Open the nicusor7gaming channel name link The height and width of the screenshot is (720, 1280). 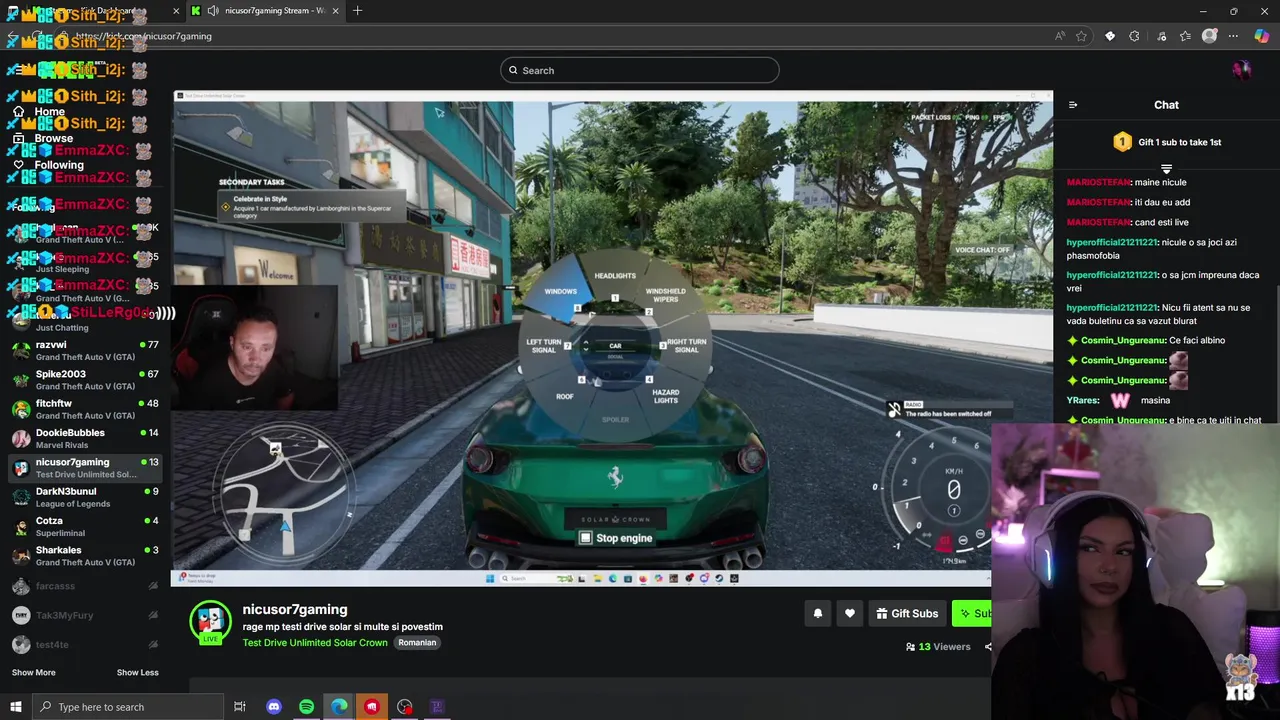(295, 609)
